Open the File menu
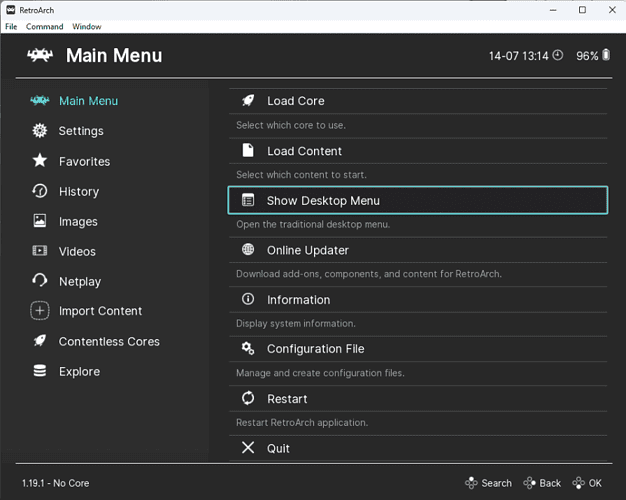Viewport: 626px width, 500px height. pos(11,27)
